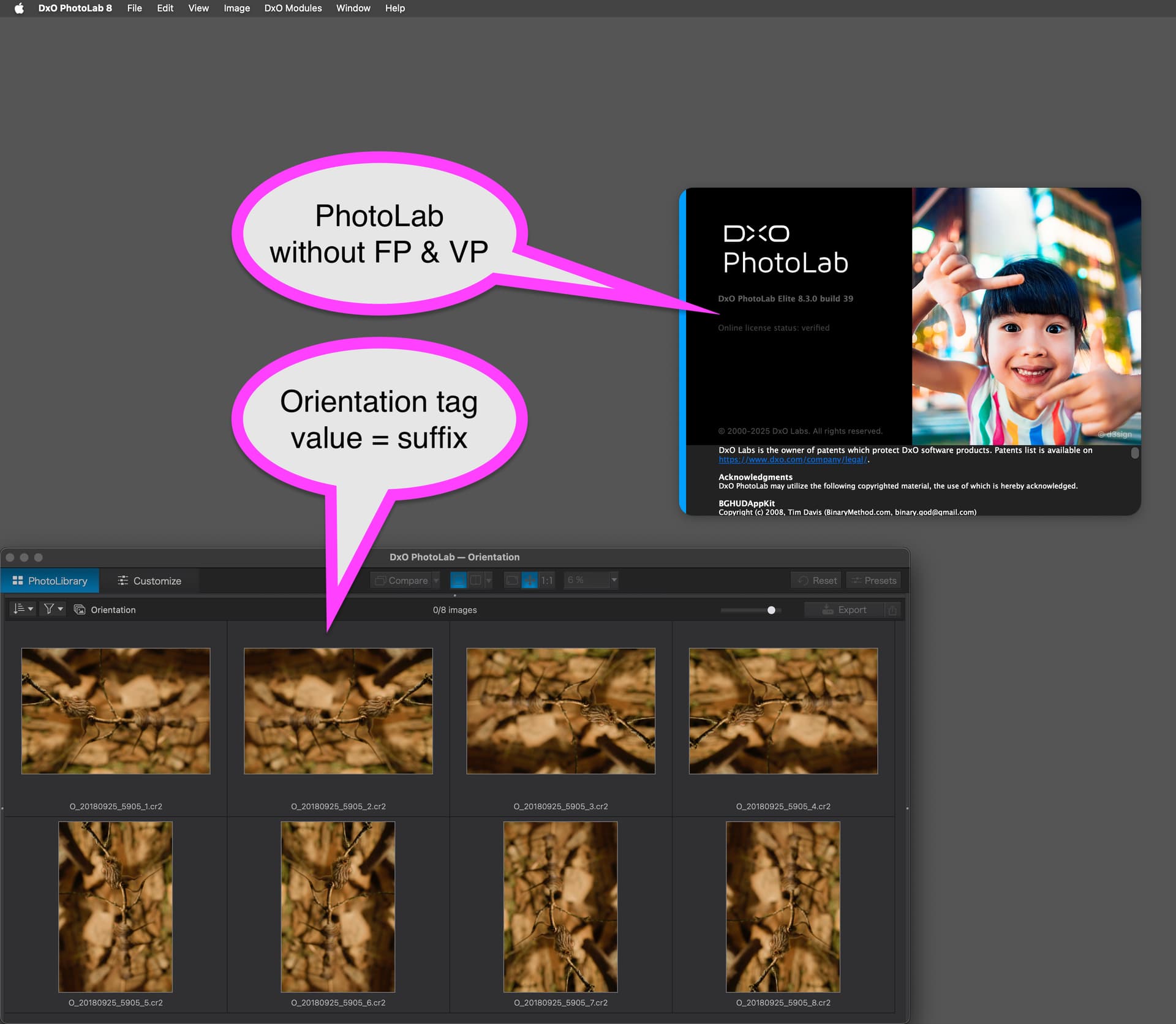Select thumbnail O_20180925_5905_3.cr2
The width and height of the screenshot is (1176, 1024).
coord(560,711)
